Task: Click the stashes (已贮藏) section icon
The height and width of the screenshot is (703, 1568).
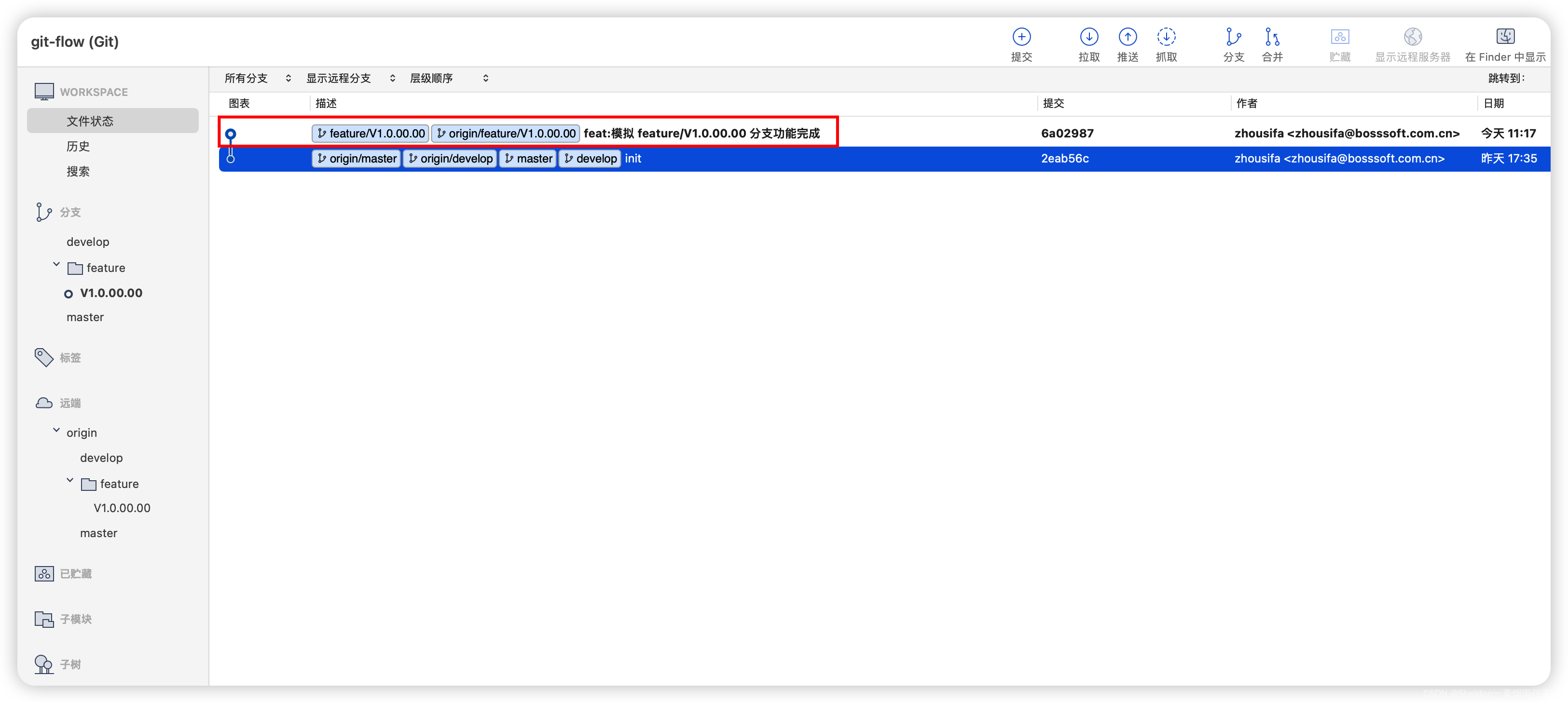Action: pyautogui.click(x=44, y=573)
